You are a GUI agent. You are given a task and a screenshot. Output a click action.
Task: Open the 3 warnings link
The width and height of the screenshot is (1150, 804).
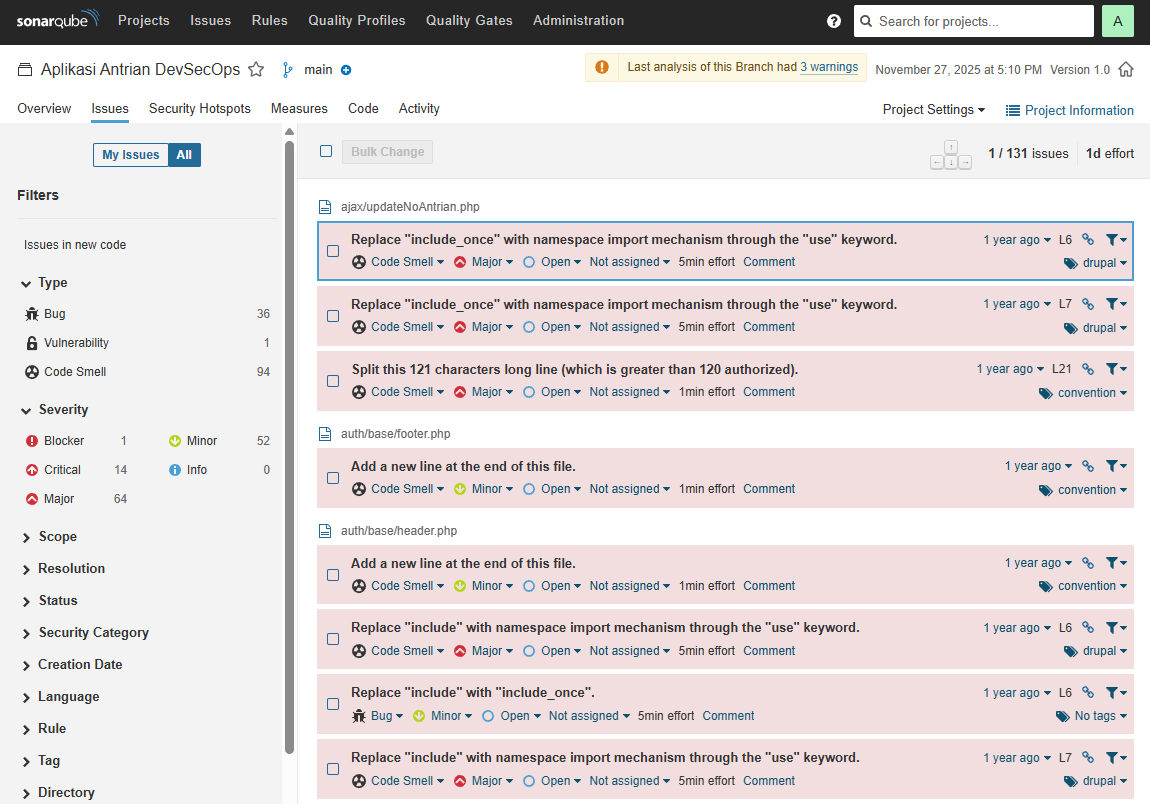pyautogui.click(x=828, y=67)
